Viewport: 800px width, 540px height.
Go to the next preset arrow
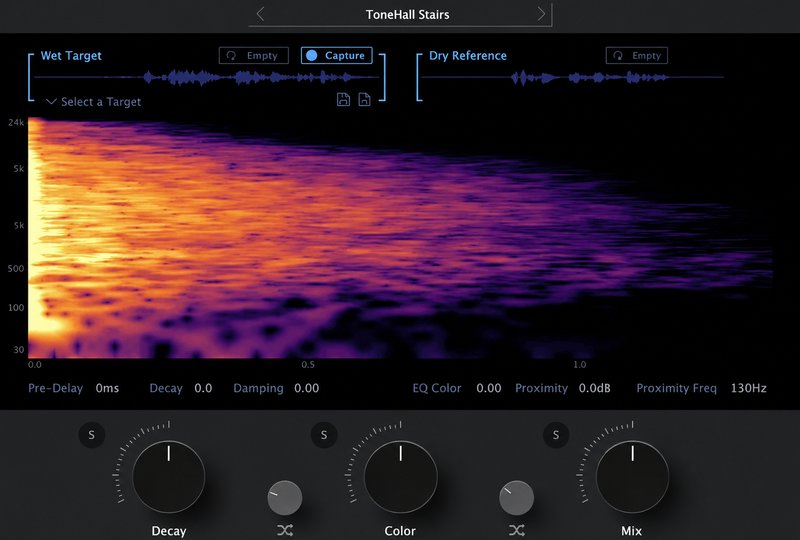(541, 14)
